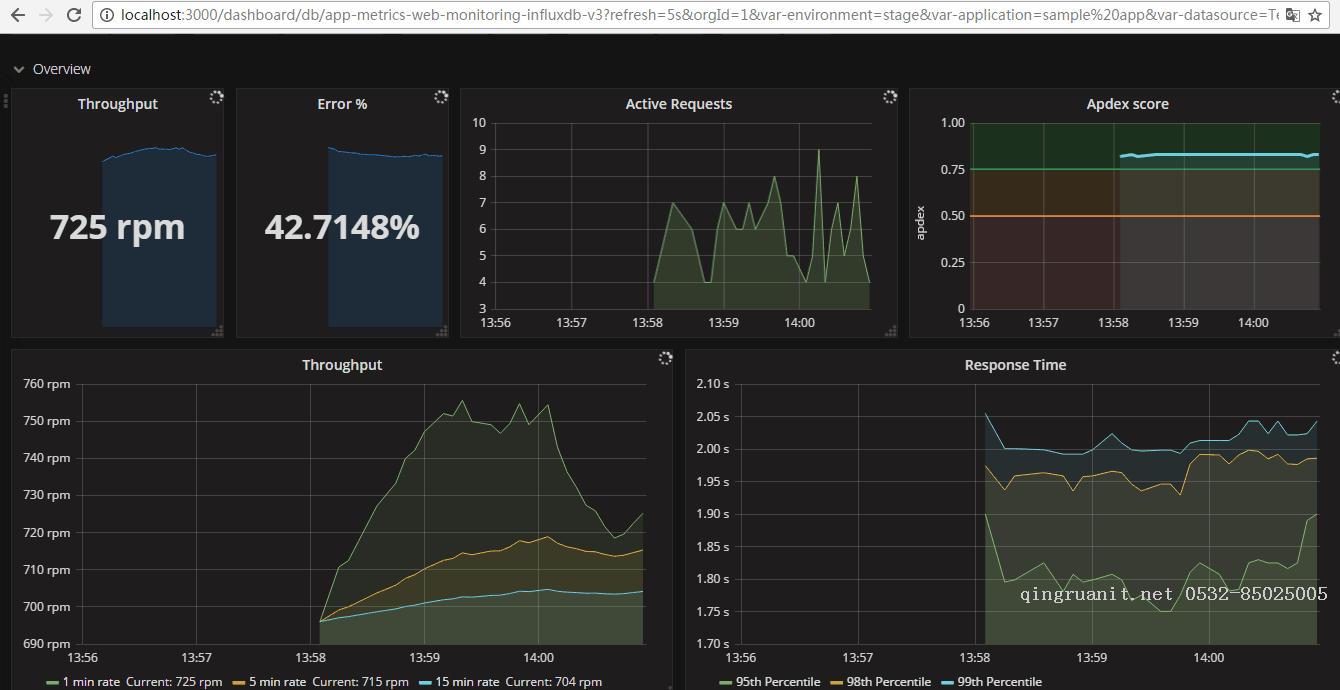
Task: Click the Overview row label
Action: (x=62, y=69)
